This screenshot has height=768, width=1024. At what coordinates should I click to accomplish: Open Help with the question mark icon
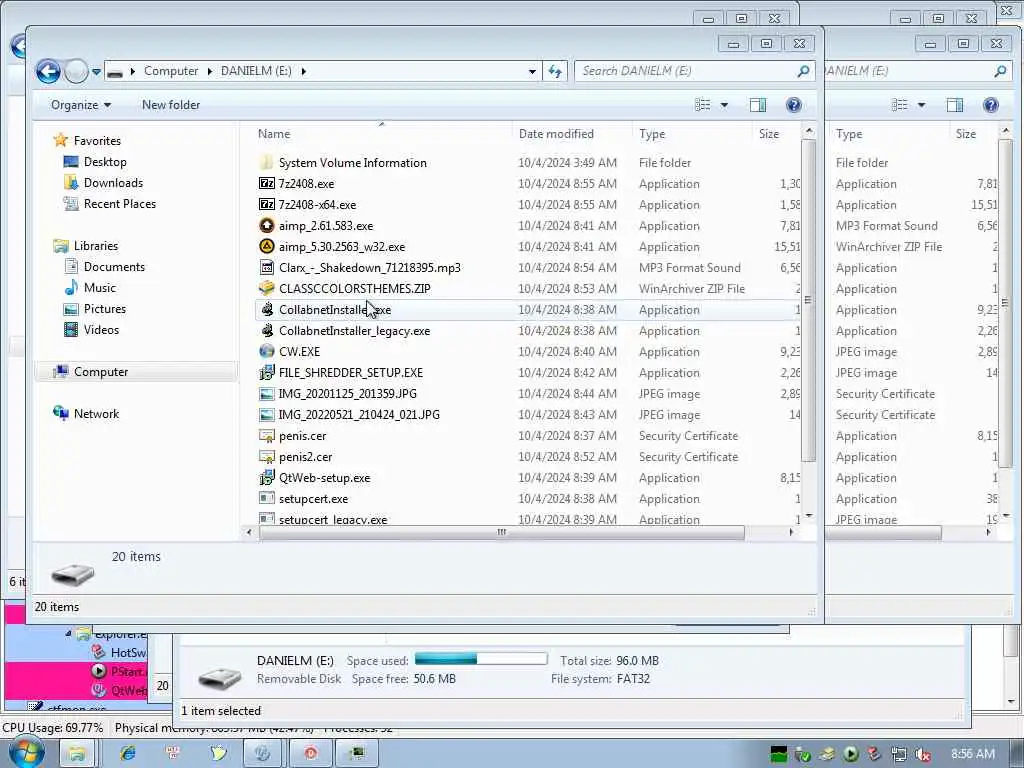tap(793, 105)
